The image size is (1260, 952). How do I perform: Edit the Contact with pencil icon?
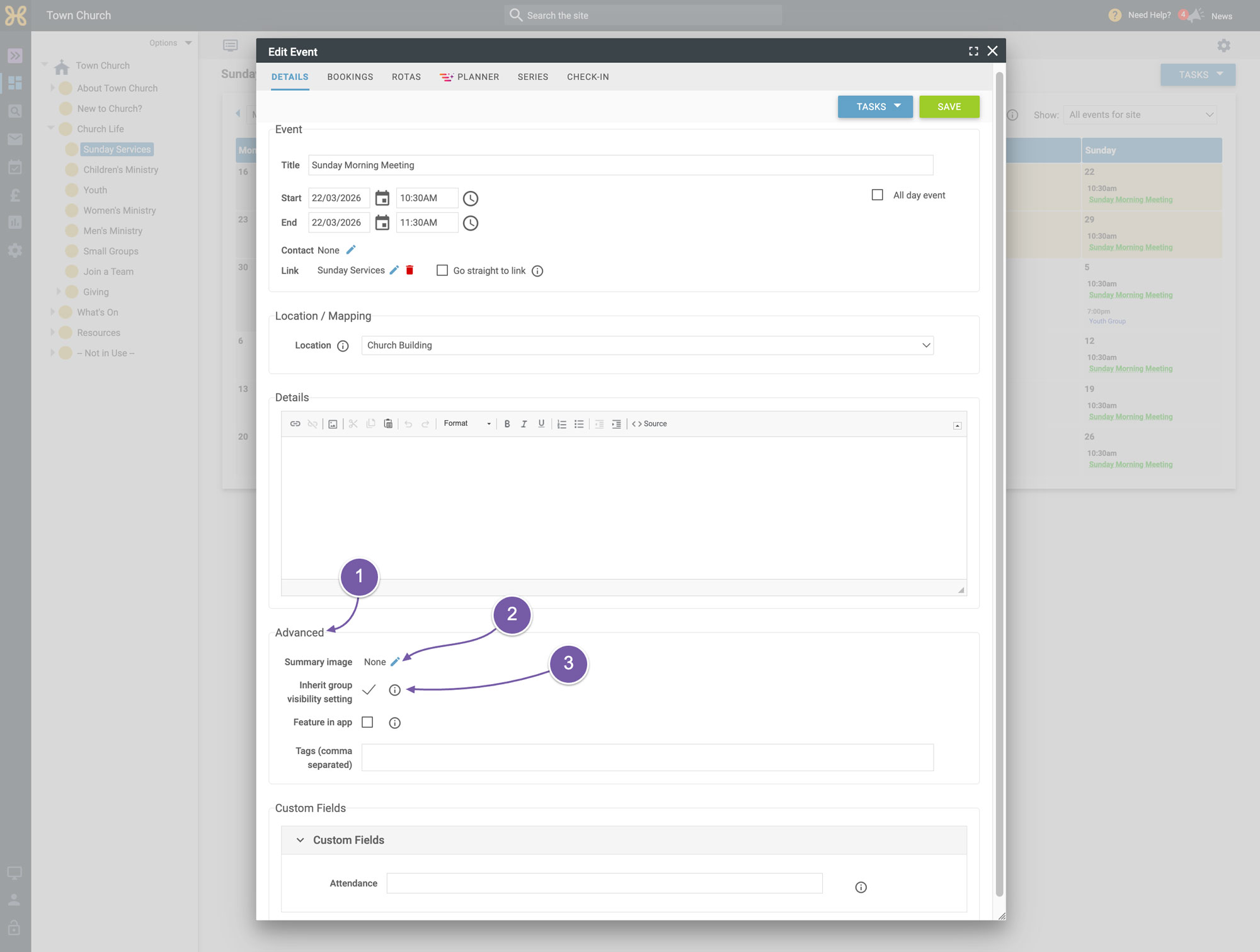(351, 250)
